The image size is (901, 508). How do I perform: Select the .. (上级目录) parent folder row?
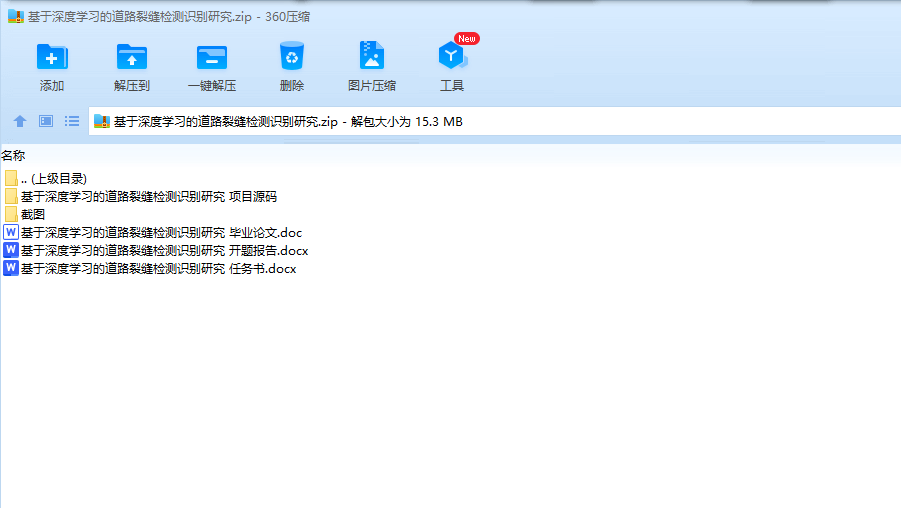(x=45, y=179)
